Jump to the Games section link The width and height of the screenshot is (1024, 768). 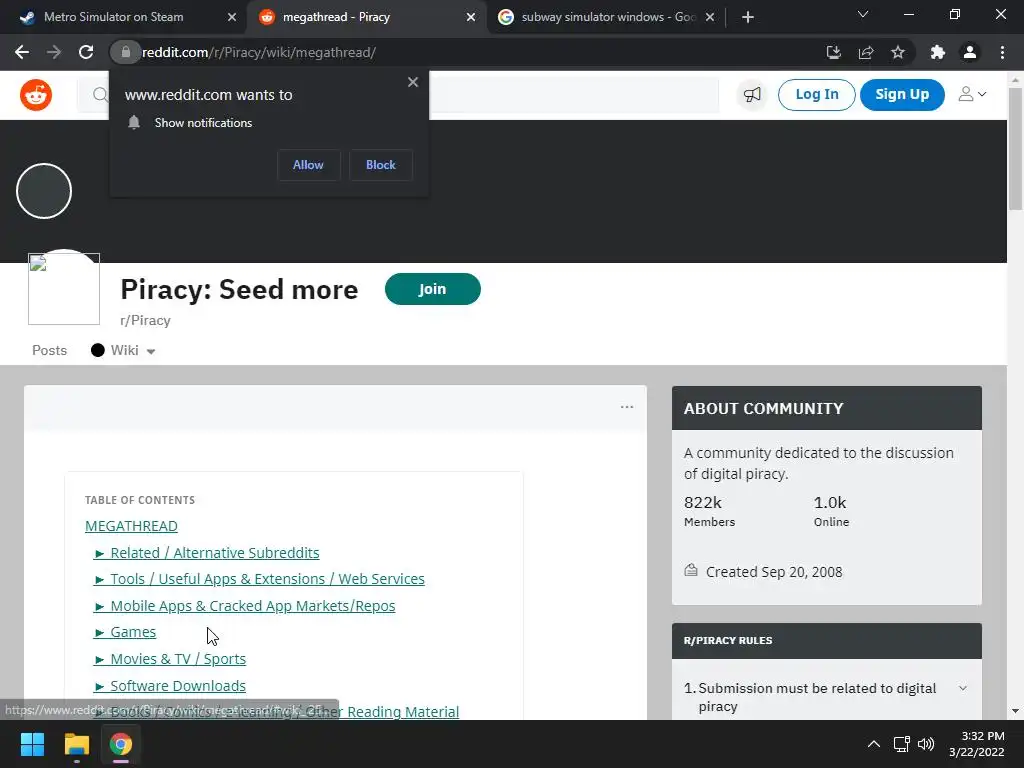pos(125,632)
